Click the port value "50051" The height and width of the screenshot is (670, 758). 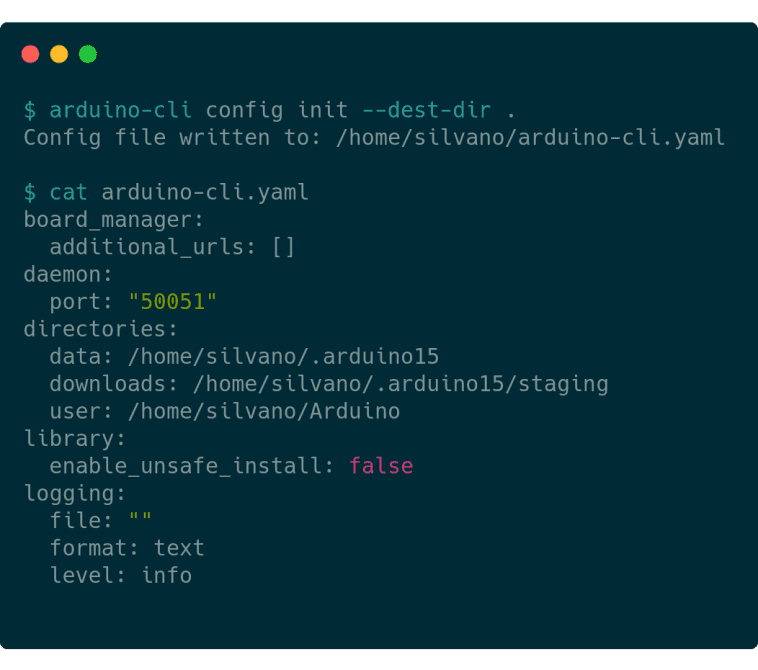pyautogui.click(x=173, y=302)
